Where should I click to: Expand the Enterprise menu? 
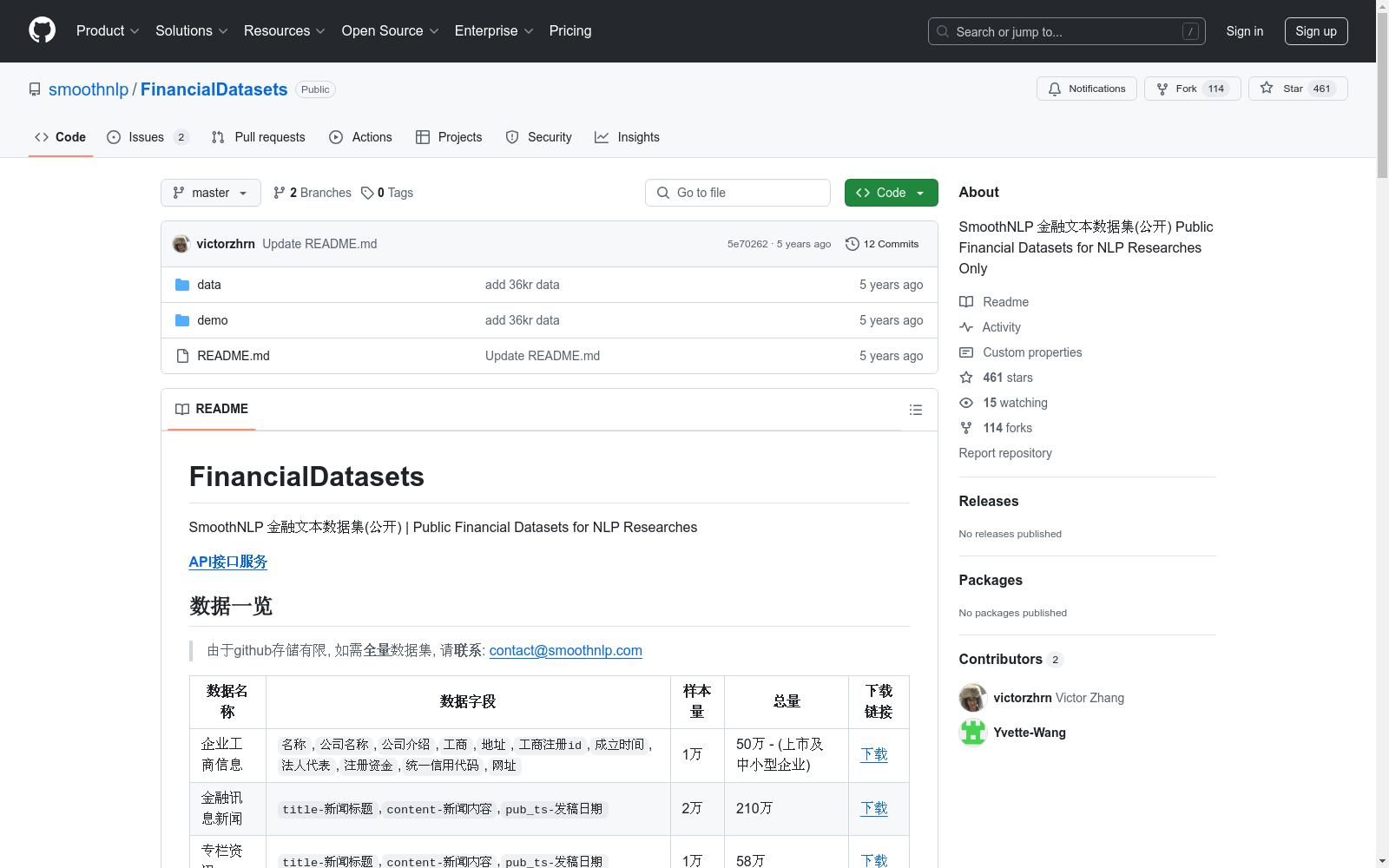coord(494,31)
